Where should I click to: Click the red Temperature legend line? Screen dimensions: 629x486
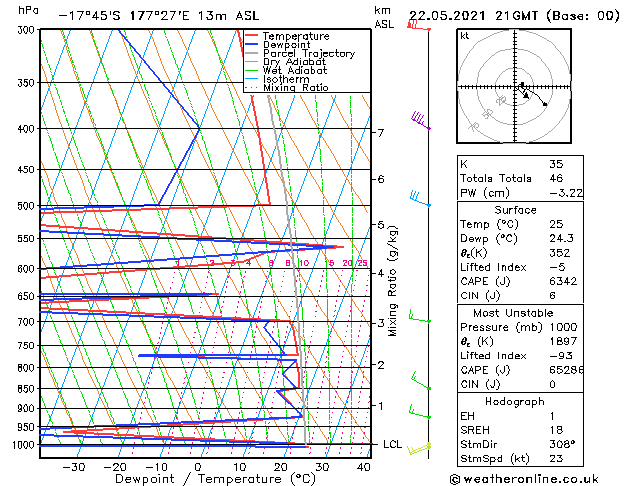tap(251, 36)
